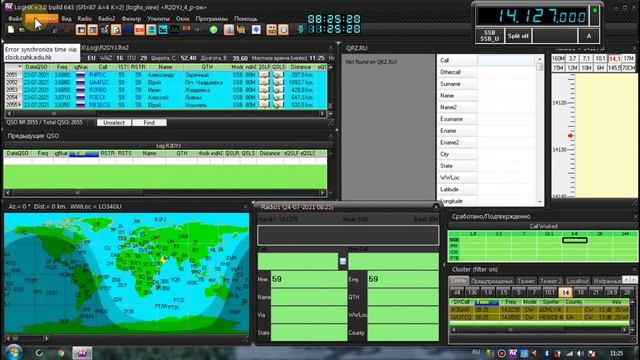The height and width of the screenshot is (360, 640).
Task: Switch to the Телнет cluster tab
Action: click(526, 281)
